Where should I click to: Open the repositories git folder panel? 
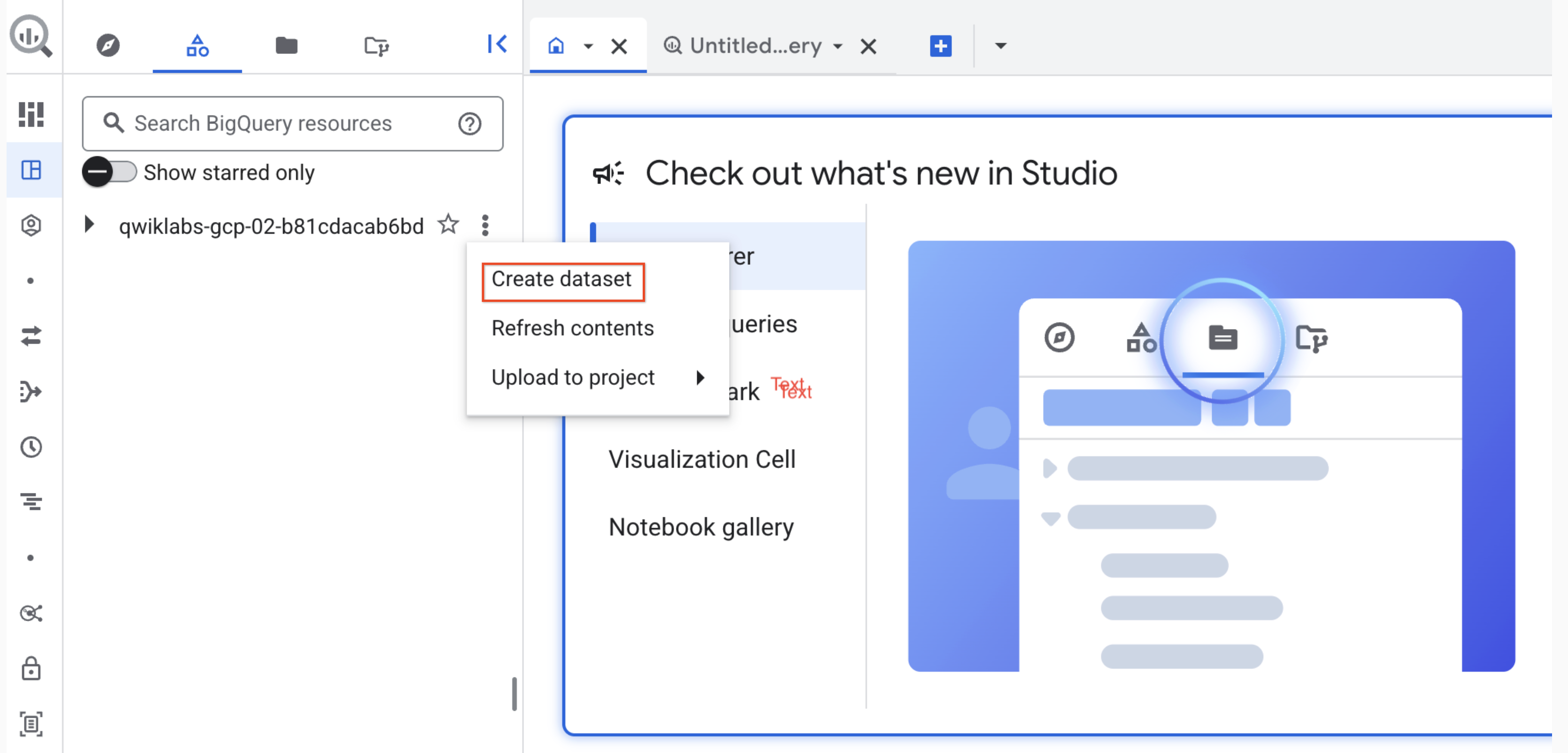point(376,46)
